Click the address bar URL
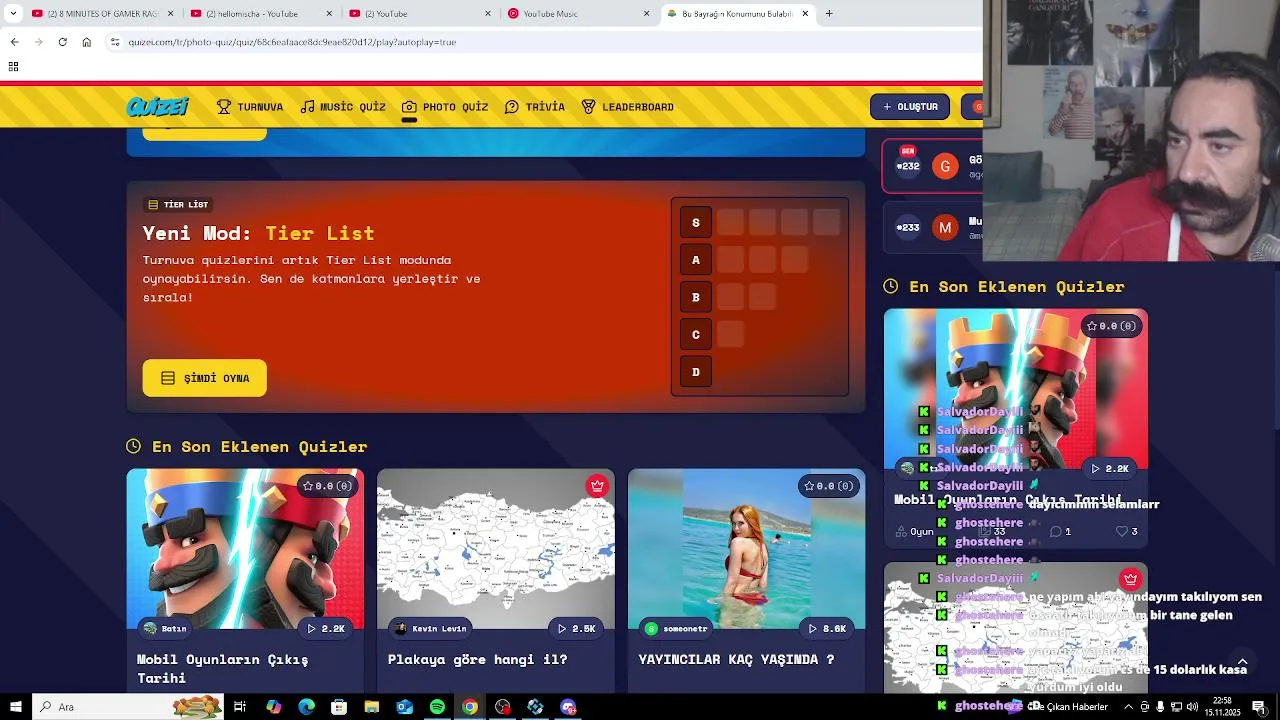The height and width of the screenshot is (720, 1280). [292, 42]
